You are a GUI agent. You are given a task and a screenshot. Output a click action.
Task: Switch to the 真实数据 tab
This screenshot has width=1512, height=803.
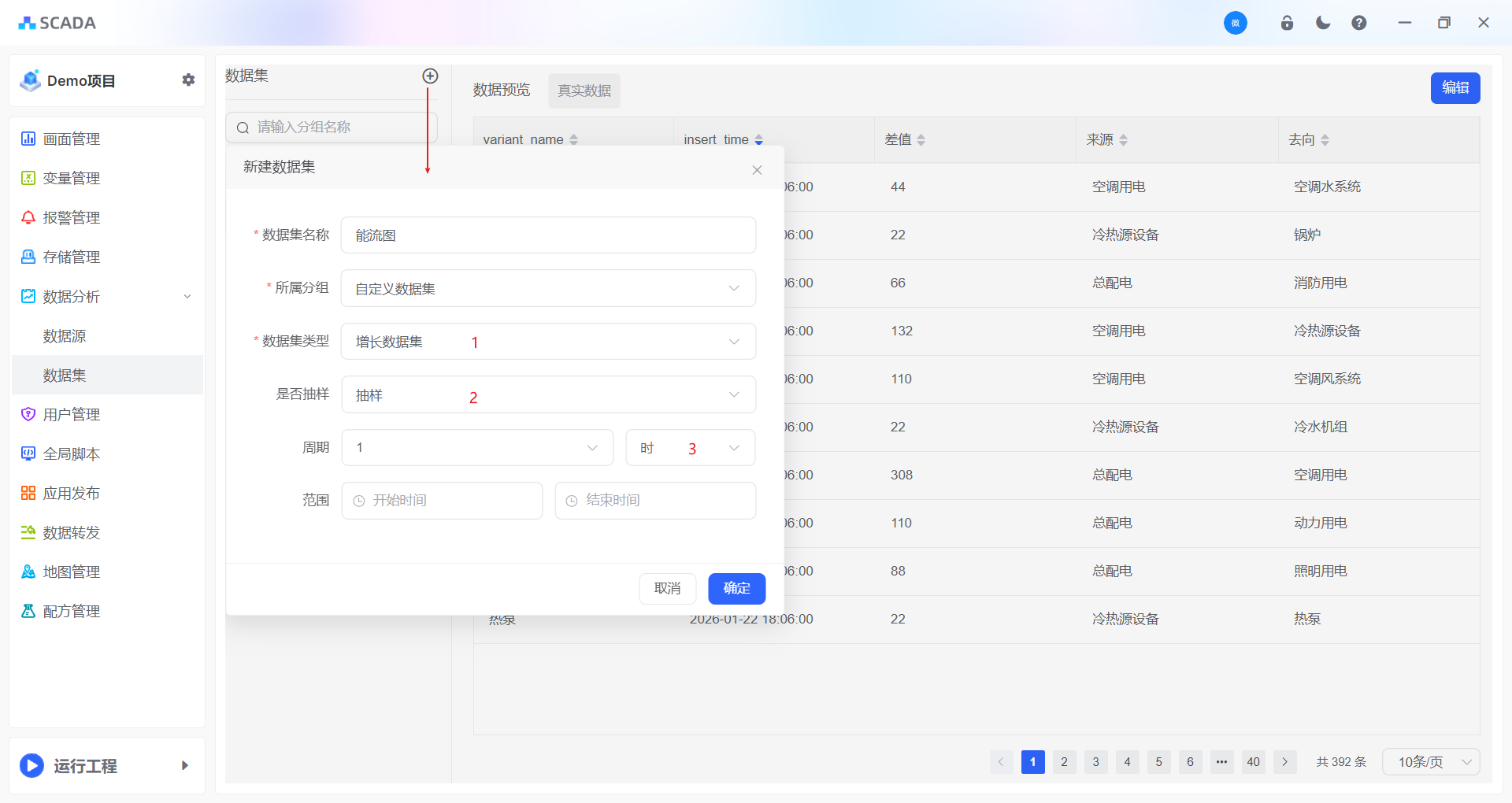coord(584,91)
